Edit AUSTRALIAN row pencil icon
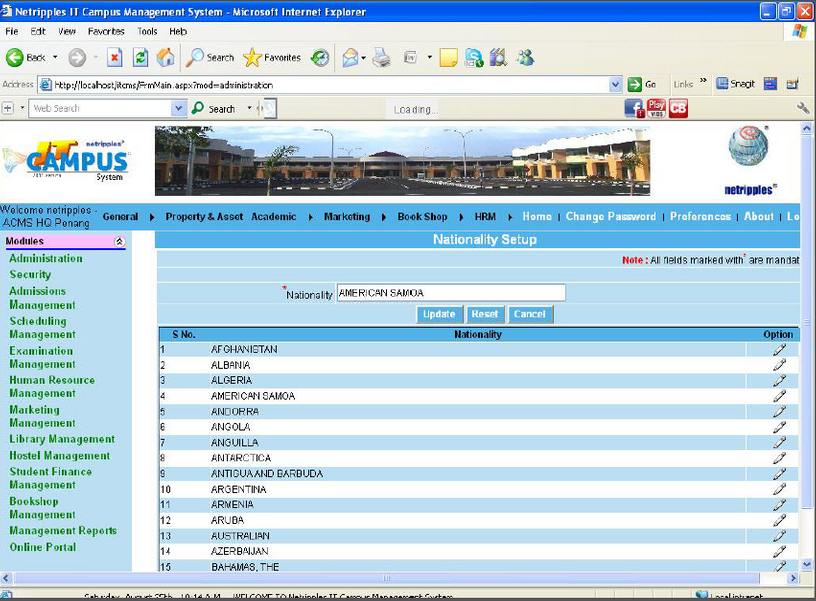This screenshot has width=816, height=601. [779, 535]
